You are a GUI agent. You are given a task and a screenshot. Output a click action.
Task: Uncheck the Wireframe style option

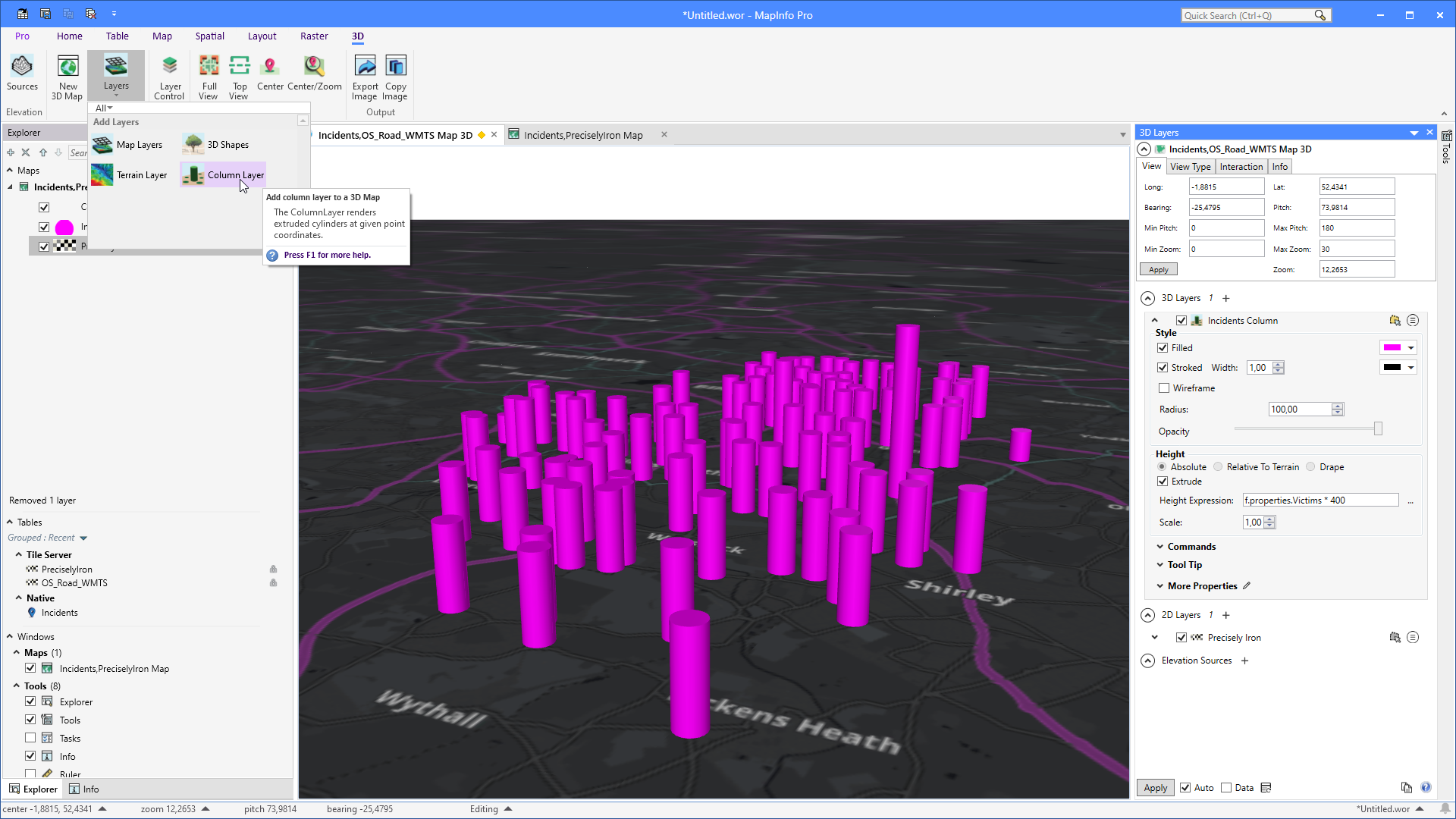click(x=1164, y=388)
